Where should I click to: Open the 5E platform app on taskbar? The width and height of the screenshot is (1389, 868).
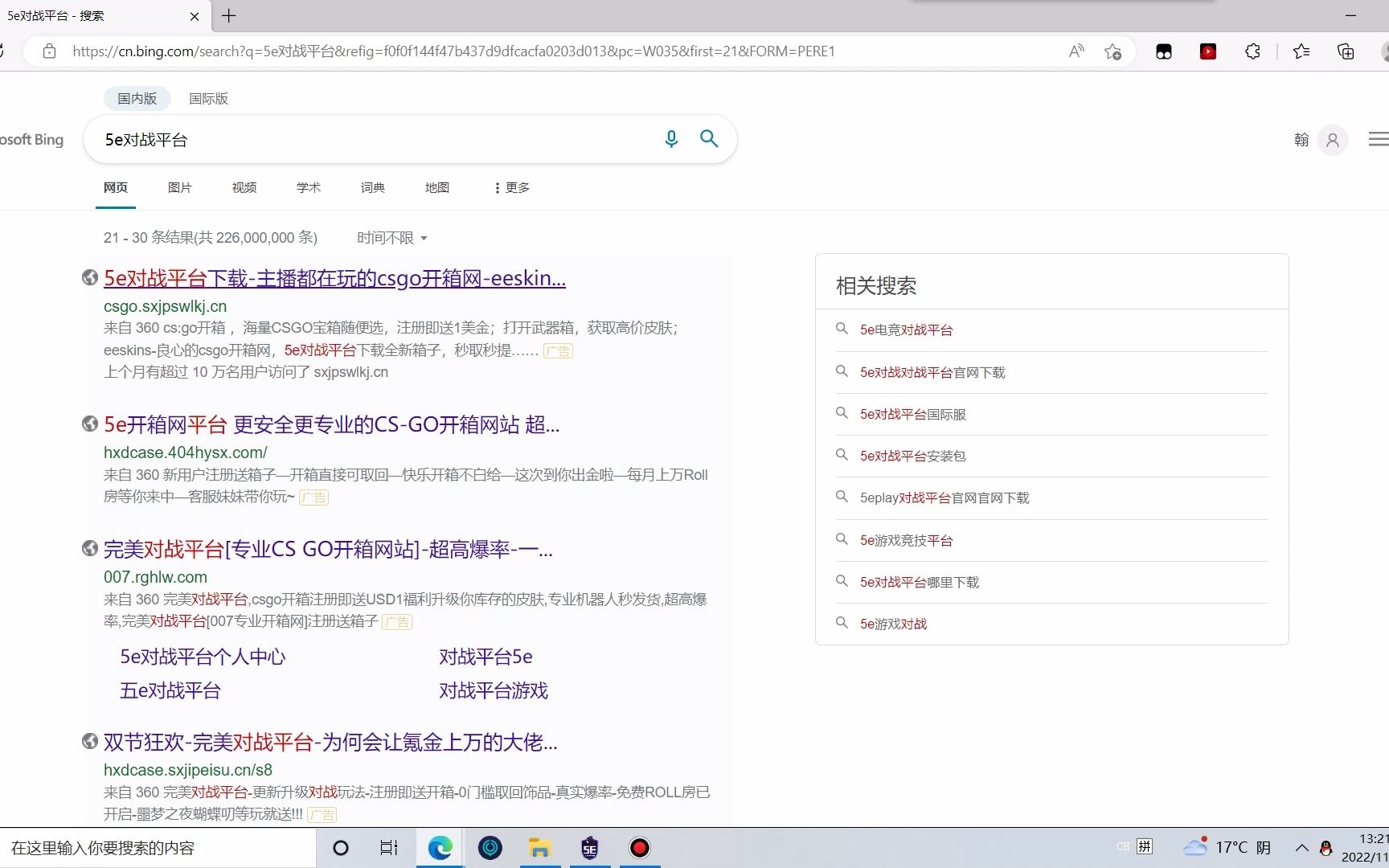[x=590, y=848]
